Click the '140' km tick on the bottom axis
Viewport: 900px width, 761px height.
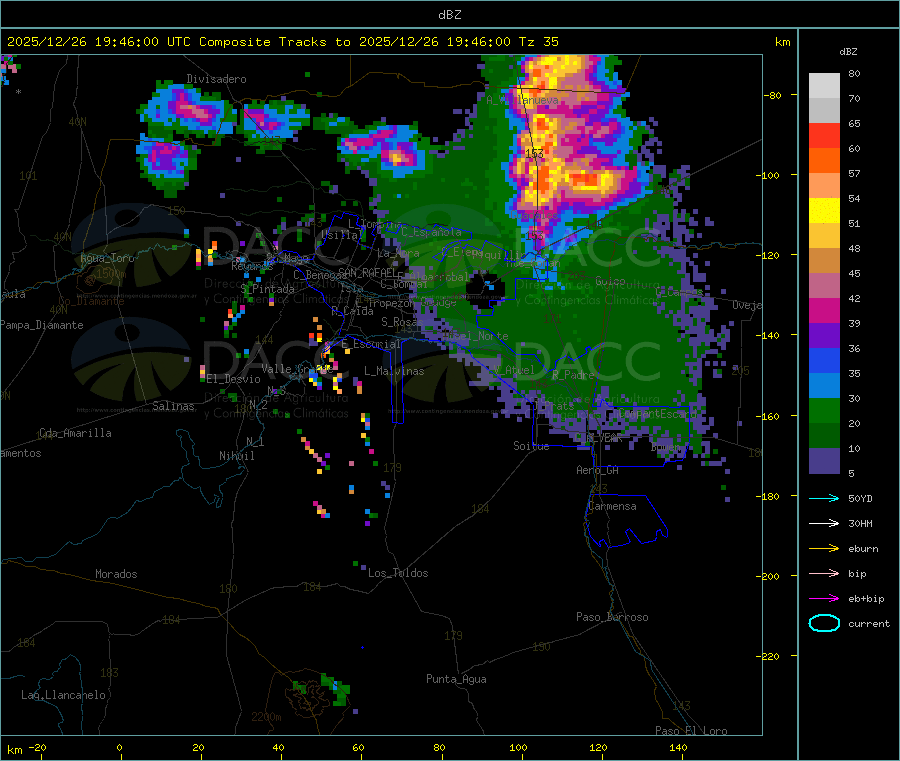678,748
